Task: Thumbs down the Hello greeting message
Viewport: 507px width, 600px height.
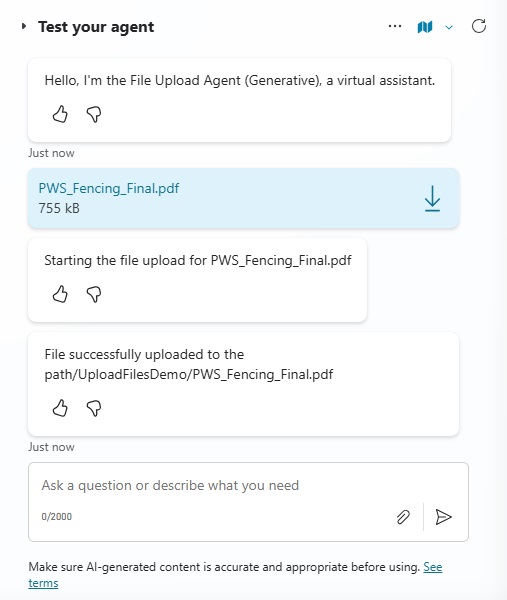Action: click(94, 114)
